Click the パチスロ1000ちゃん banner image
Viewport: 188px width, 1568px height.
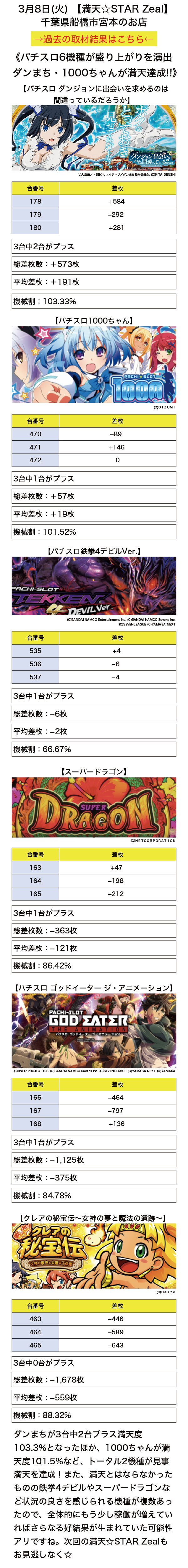94,365
